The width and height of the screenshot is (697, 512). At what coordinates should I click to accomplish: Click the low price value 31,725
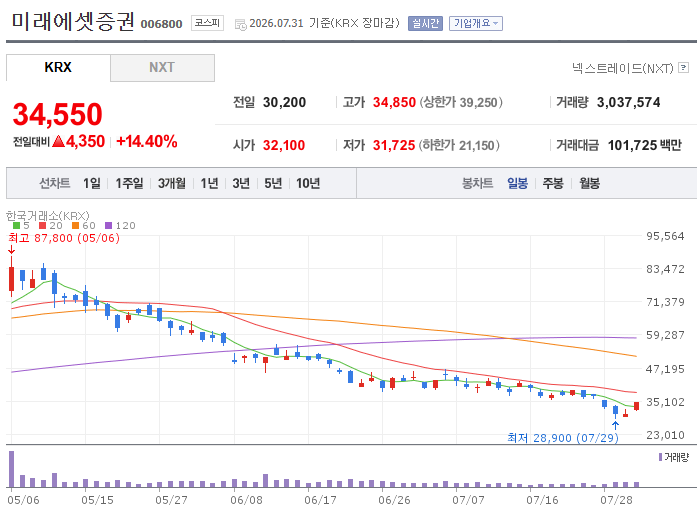pyautogui.click(x=394, y=145)
